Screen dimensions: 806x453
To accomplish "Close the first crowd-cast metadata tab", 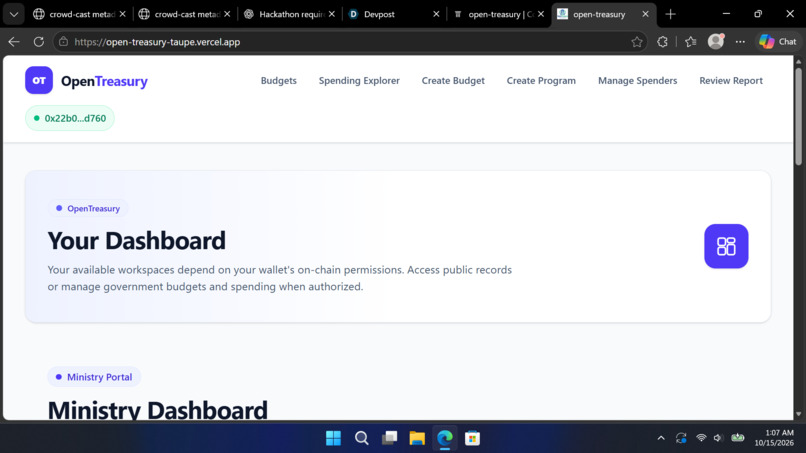I will (x=122, y=14).
